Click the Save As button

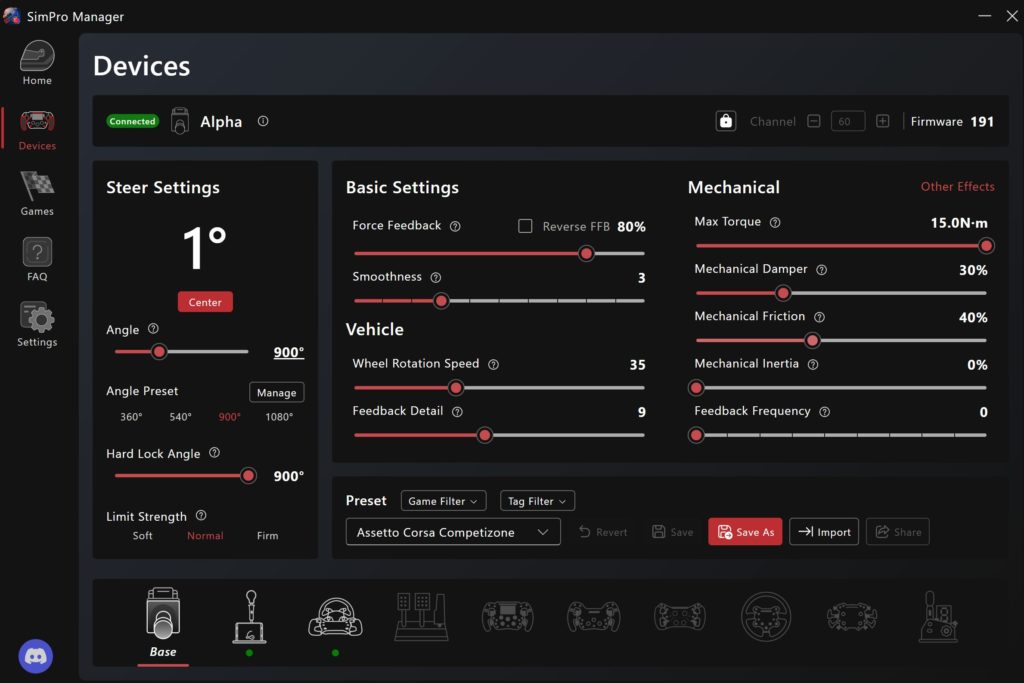[745, 532]
